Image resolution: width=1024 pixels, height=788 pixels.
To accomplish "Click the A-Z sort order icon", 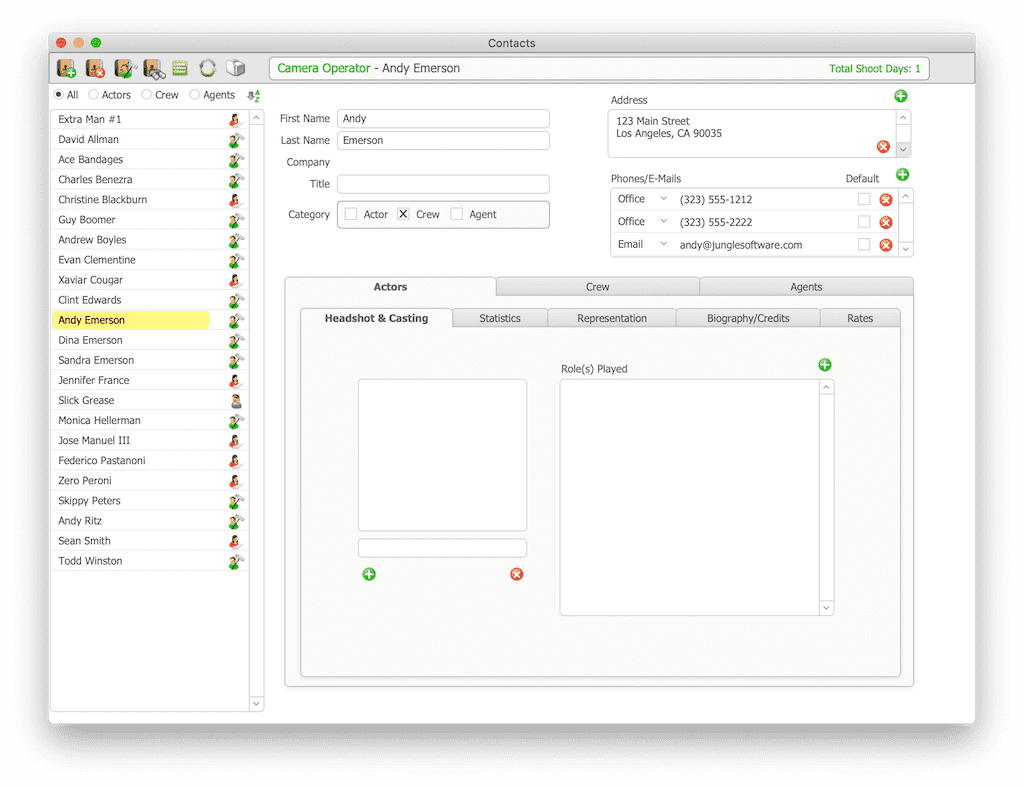I will click(254, 96).
